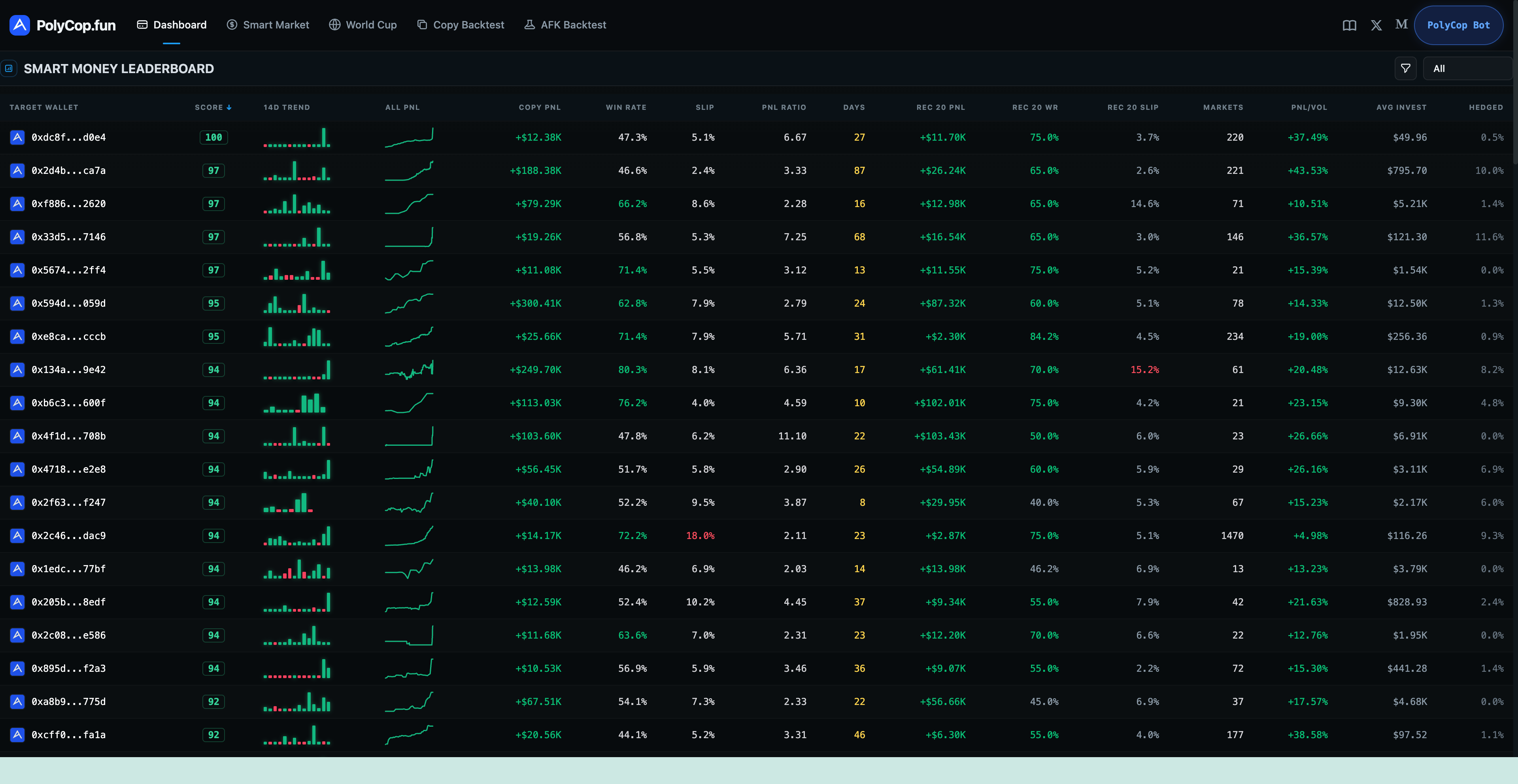
Task: Click the red slip value 18.0%
Action: click(x=700, y=535)
